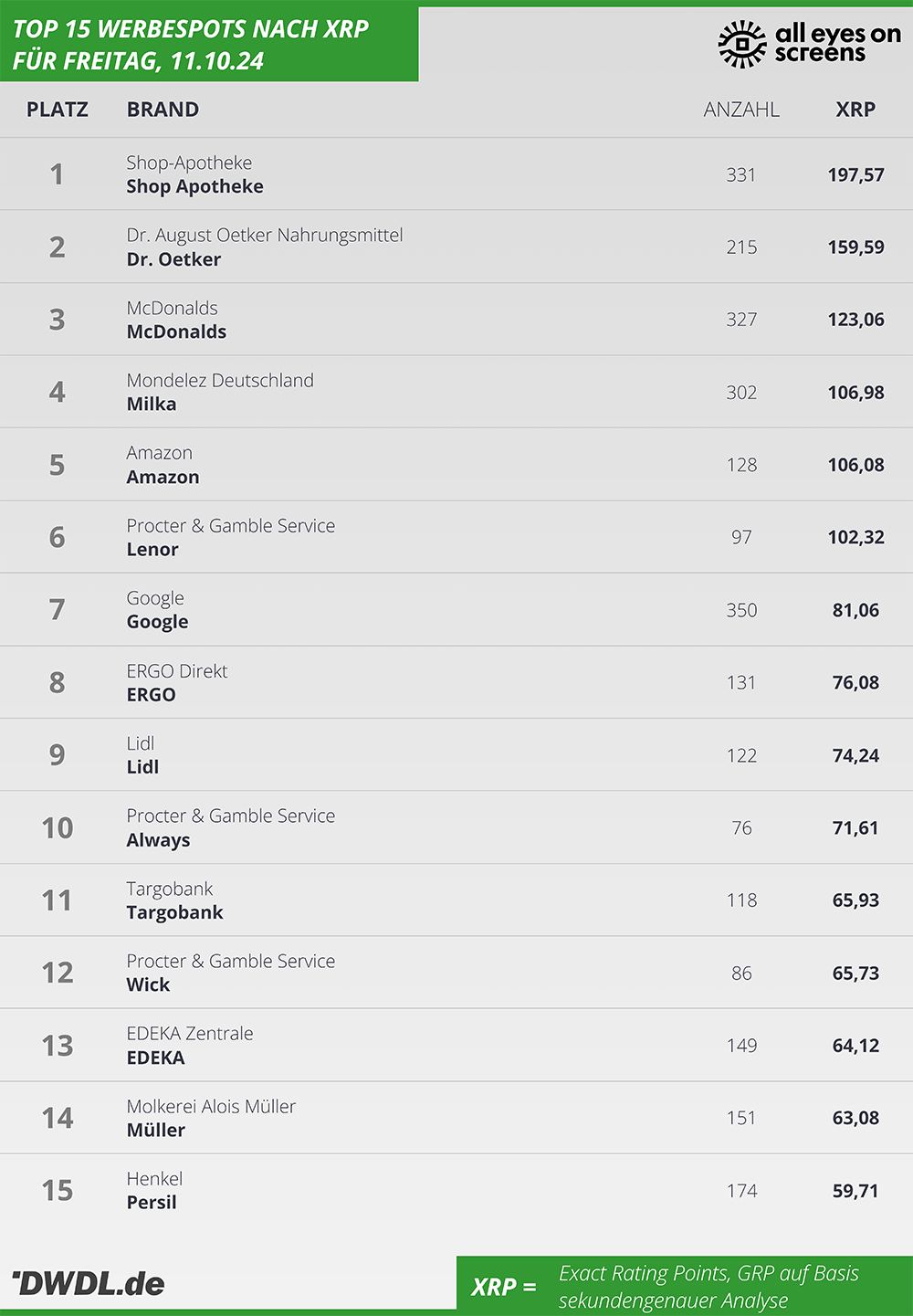
Task: Click the PLATZ column header
Action: [58, 110]
